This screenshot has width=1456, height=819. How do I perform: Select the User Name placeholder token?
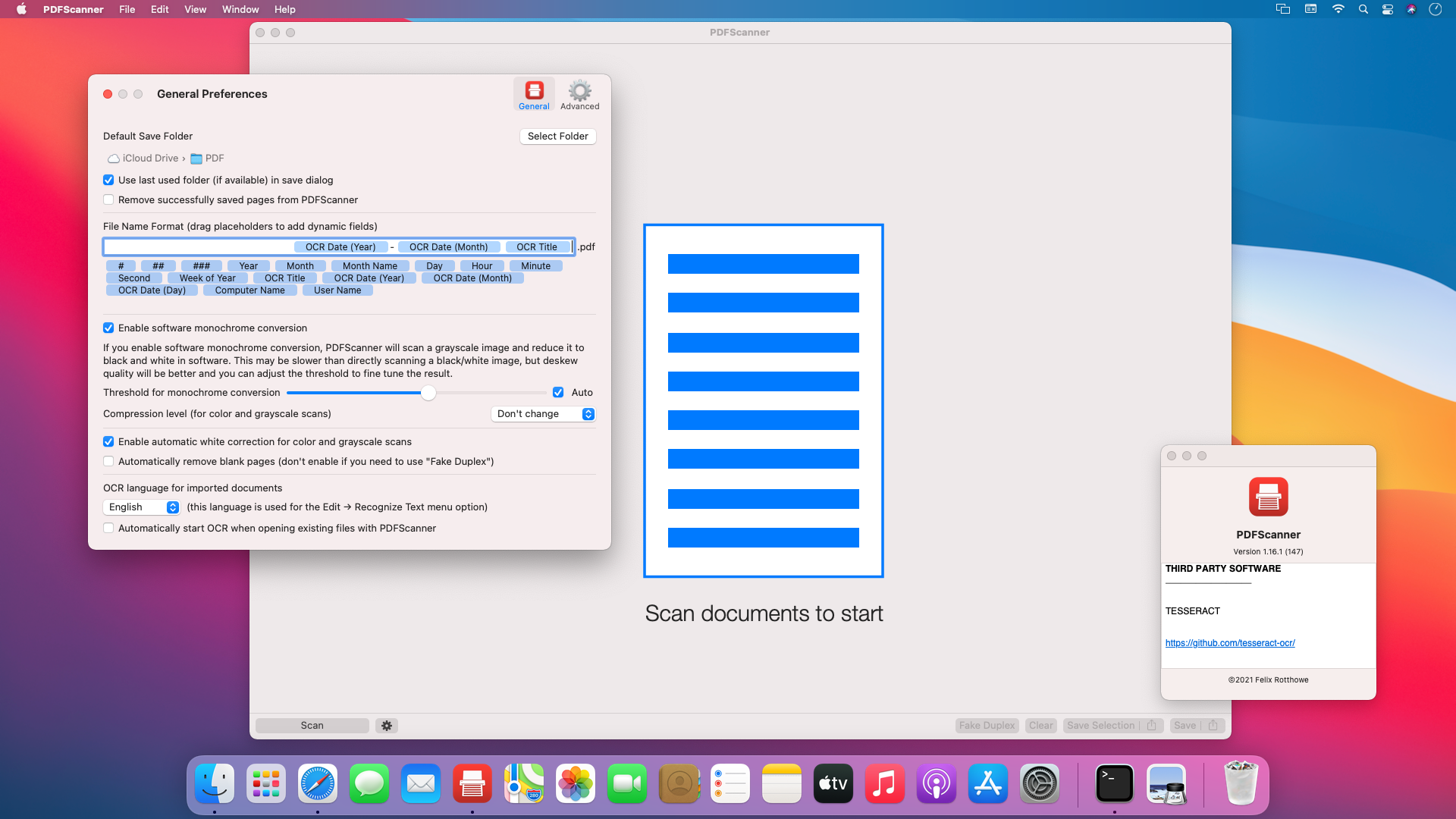click(337, 290)
